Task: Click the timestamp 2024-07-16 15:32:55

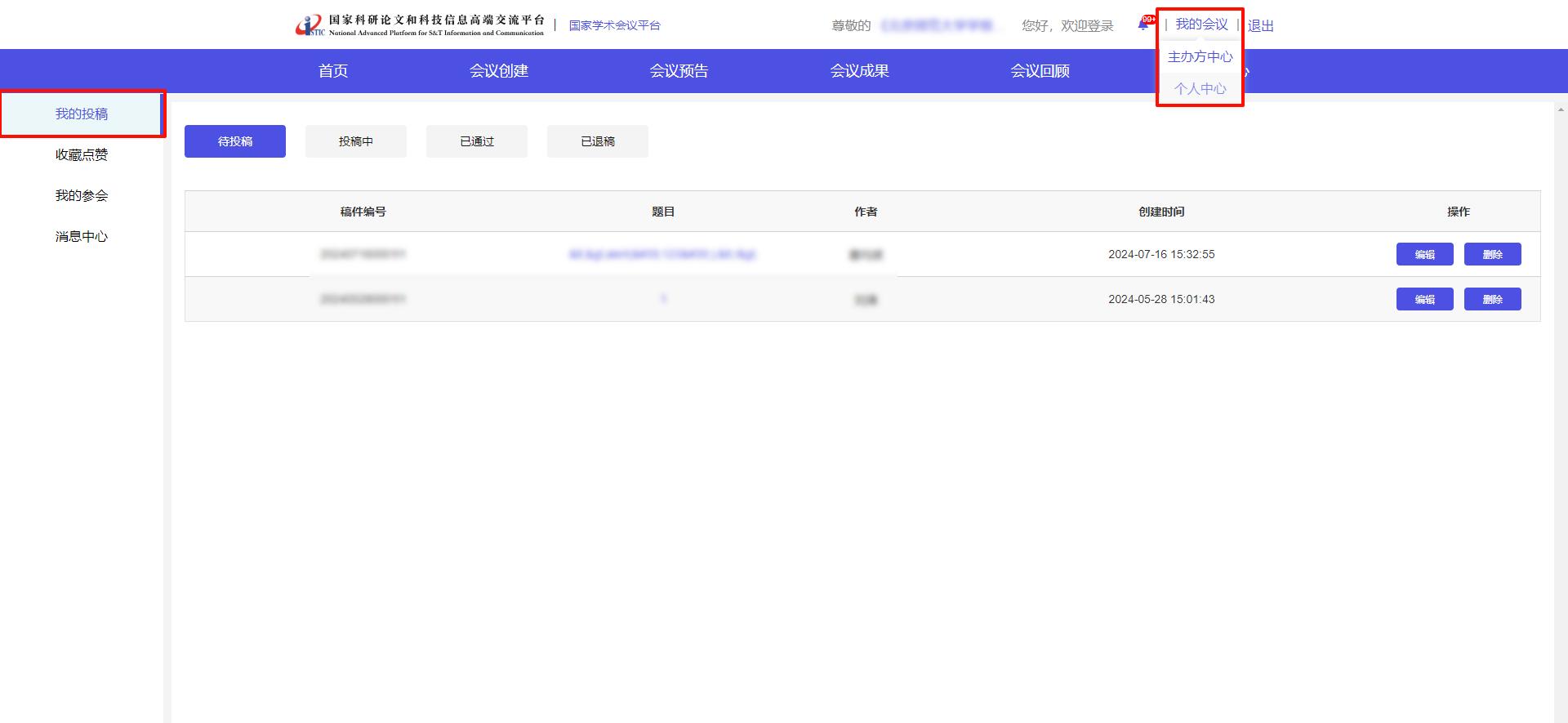Action: 1161,254
